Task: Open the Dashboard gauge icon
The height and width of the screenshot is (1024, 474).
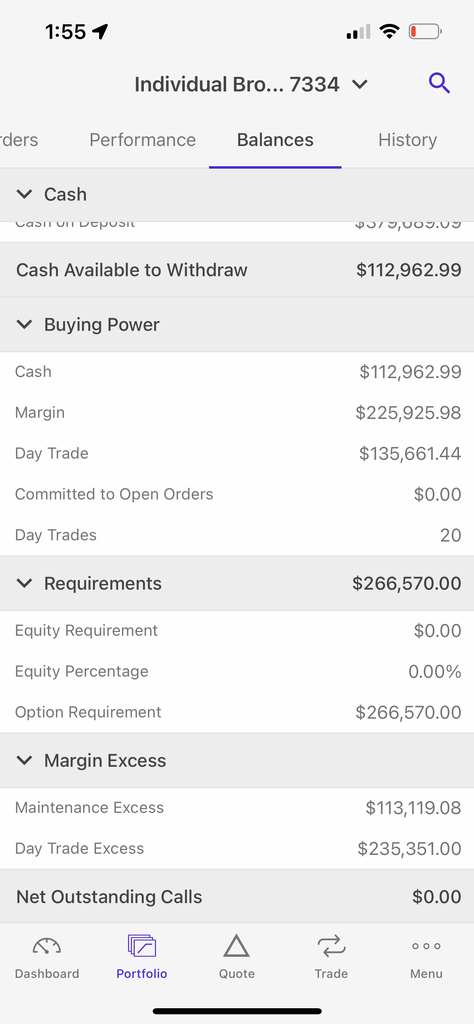Action: (47, 946)
